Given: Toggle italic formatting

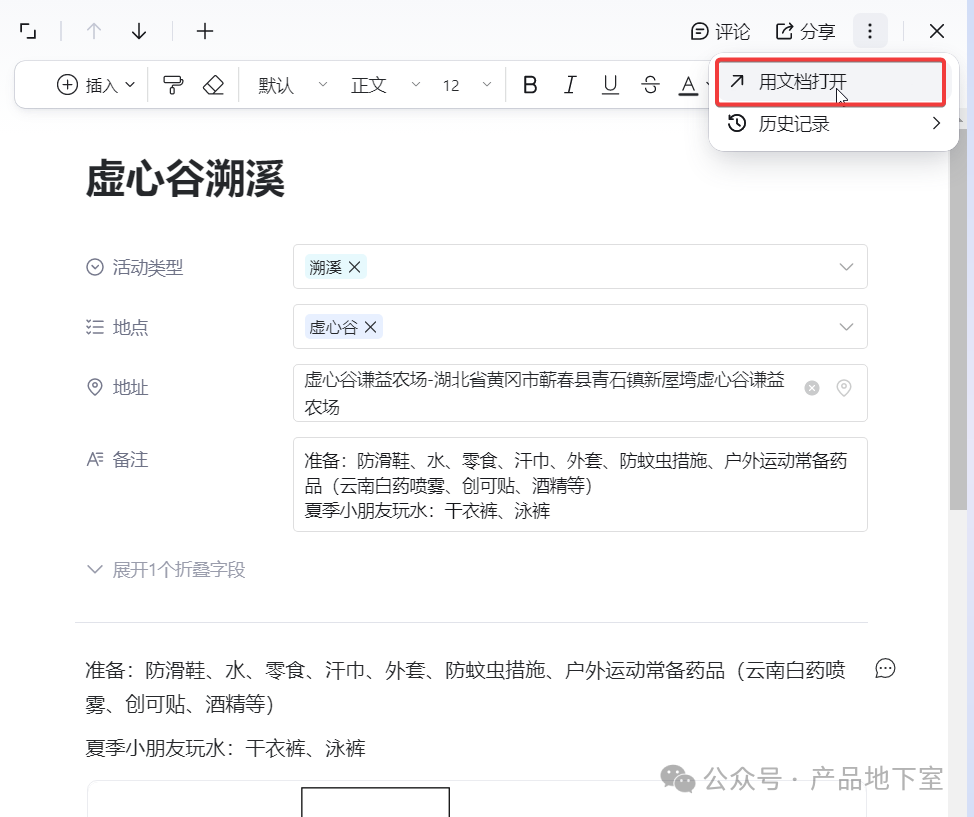Looking at the screenshot, I should 570,85.
